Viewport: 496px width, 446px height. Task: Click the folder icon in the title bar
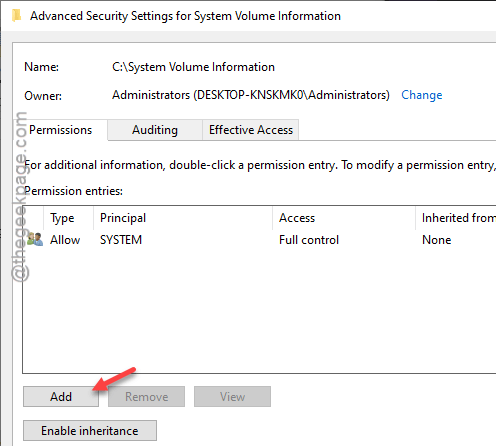(16, 16)
